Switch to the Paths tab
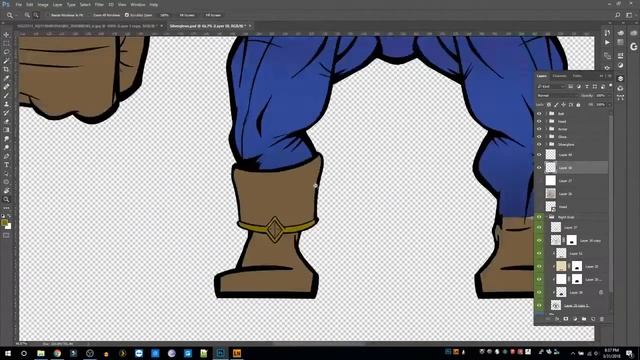Viewport: 640px width, 360px height. tap(577, 76)
